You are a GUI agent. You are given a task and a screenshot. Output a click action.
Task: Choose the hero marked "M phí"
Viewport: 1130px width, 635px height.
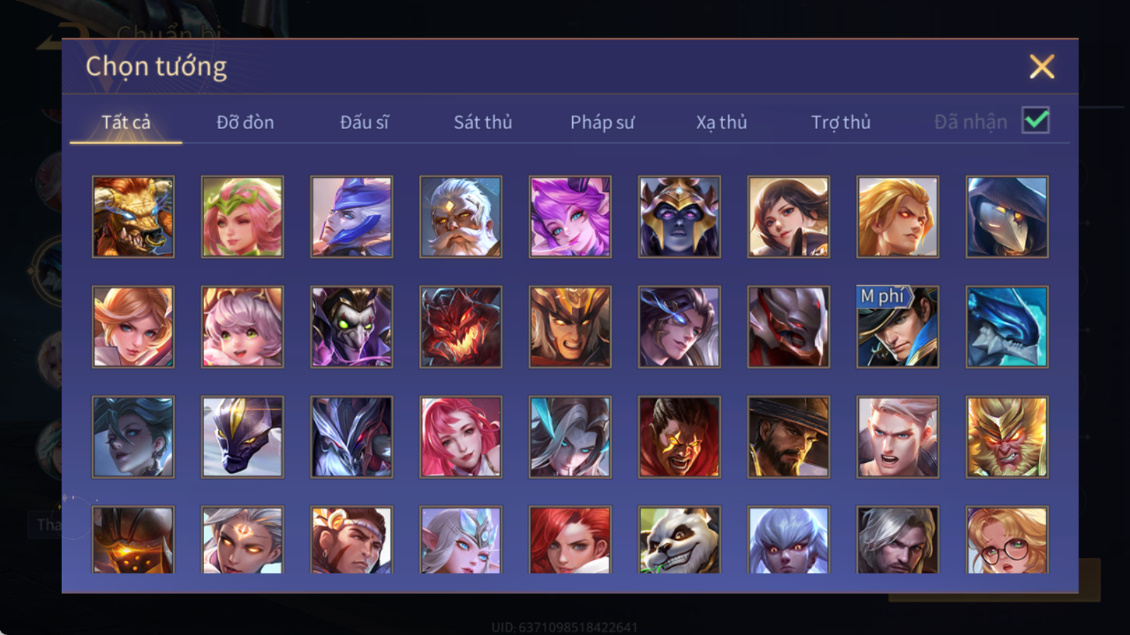(x=897, y=327)
